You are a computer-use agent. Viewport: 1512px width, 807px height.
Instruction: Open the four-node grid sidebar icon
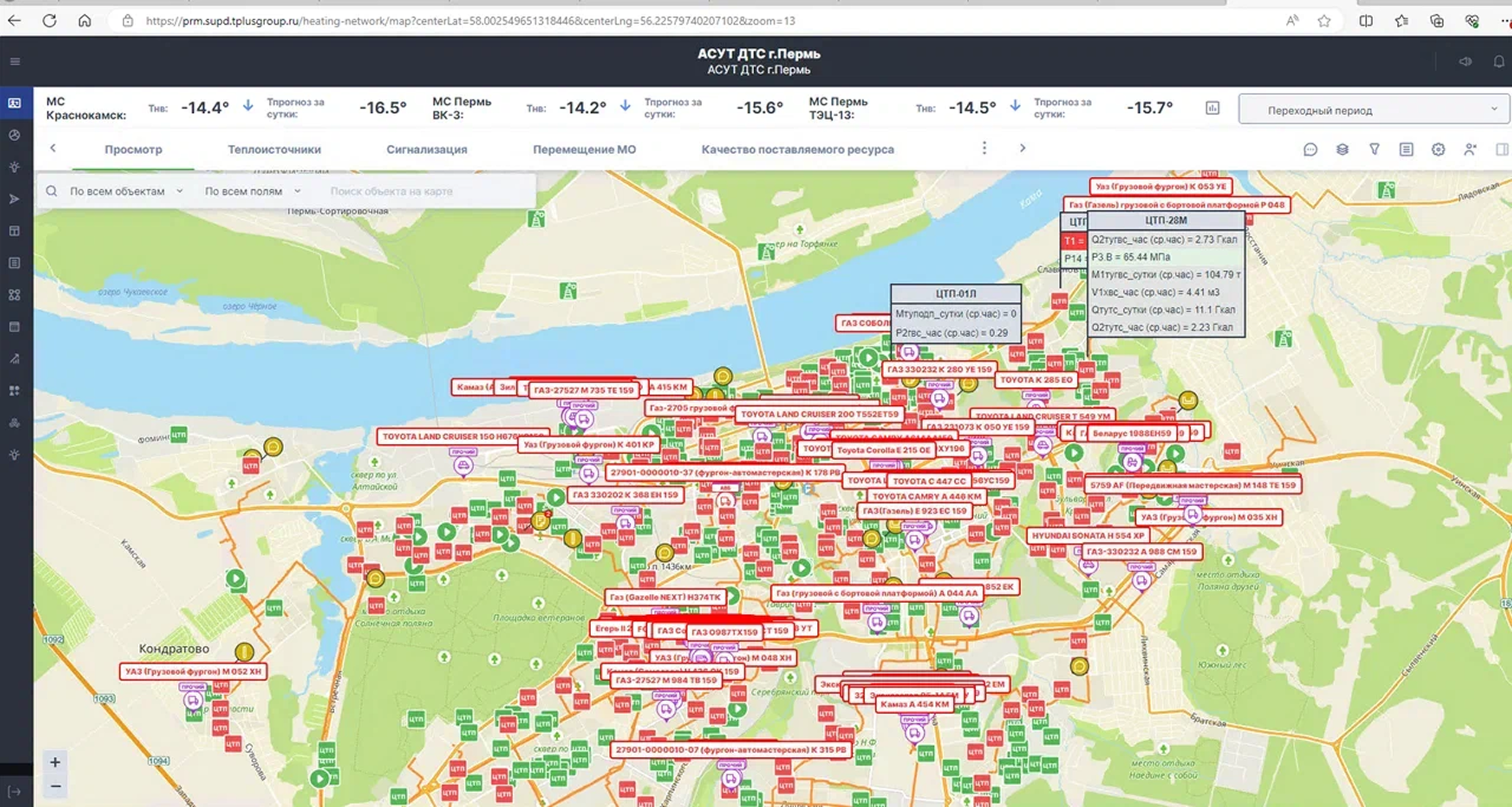tap(15, 295)
